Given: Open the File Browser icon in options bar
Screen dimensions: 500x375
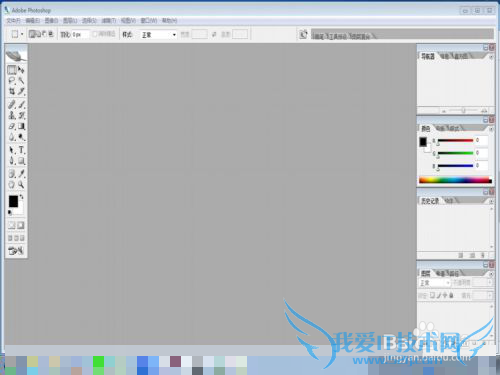Looking at the screenshot, I should (303, 34).
